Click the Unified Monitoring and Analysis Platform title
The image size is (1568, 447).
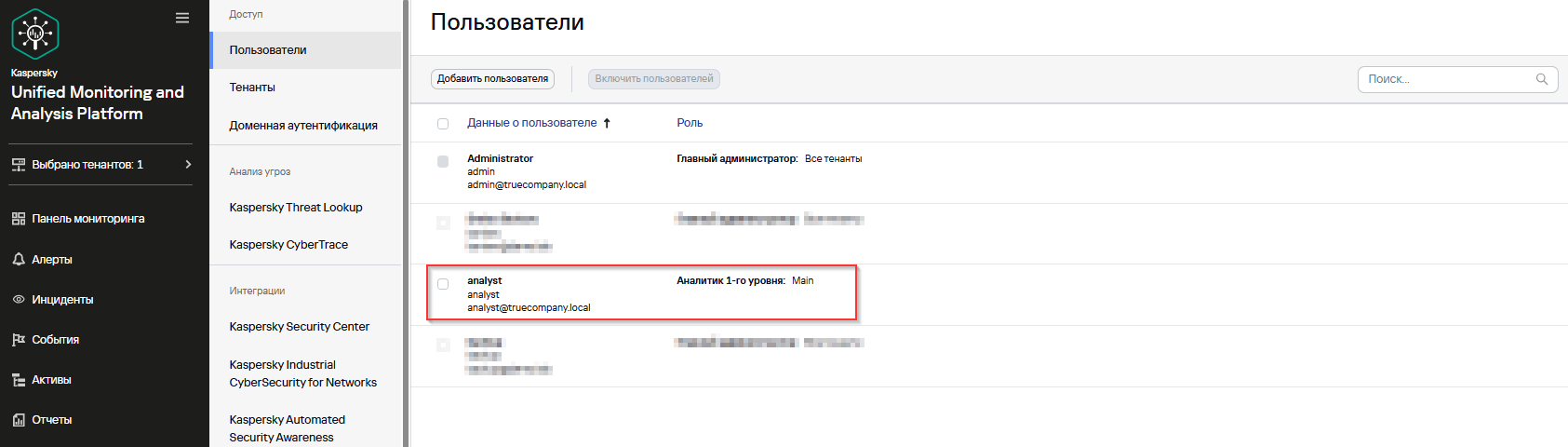[x=98, y=102]
